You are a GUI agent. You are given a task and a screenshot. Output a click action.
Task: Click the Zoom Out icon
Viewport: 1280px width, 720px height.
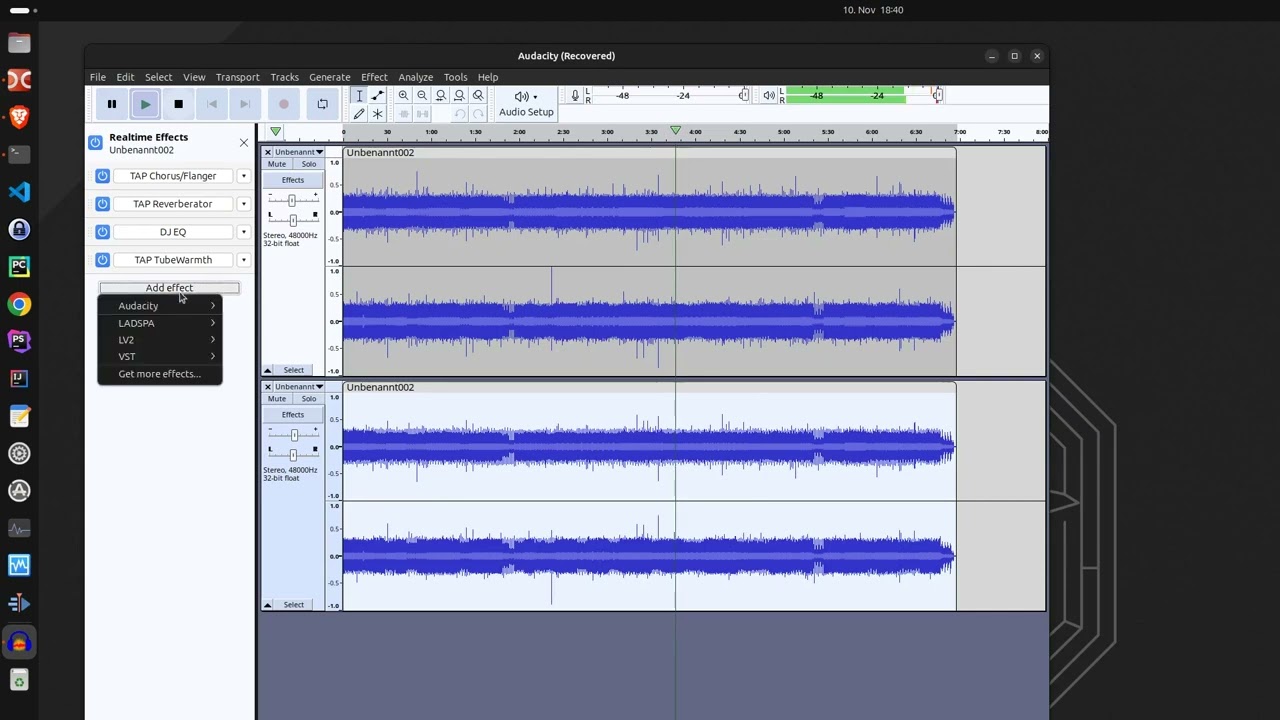(422, 96)
